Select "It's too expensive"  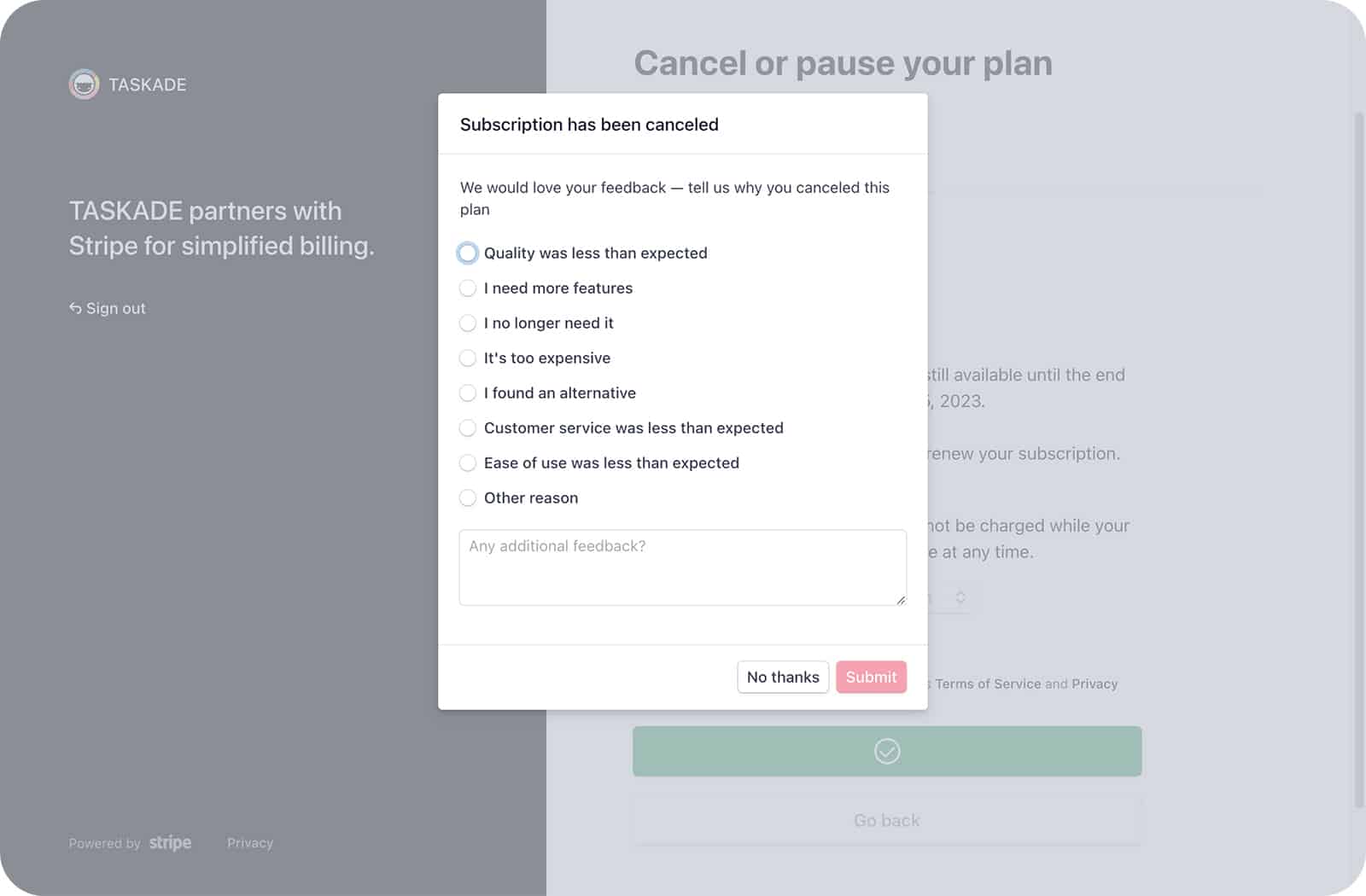click(468, 358)
